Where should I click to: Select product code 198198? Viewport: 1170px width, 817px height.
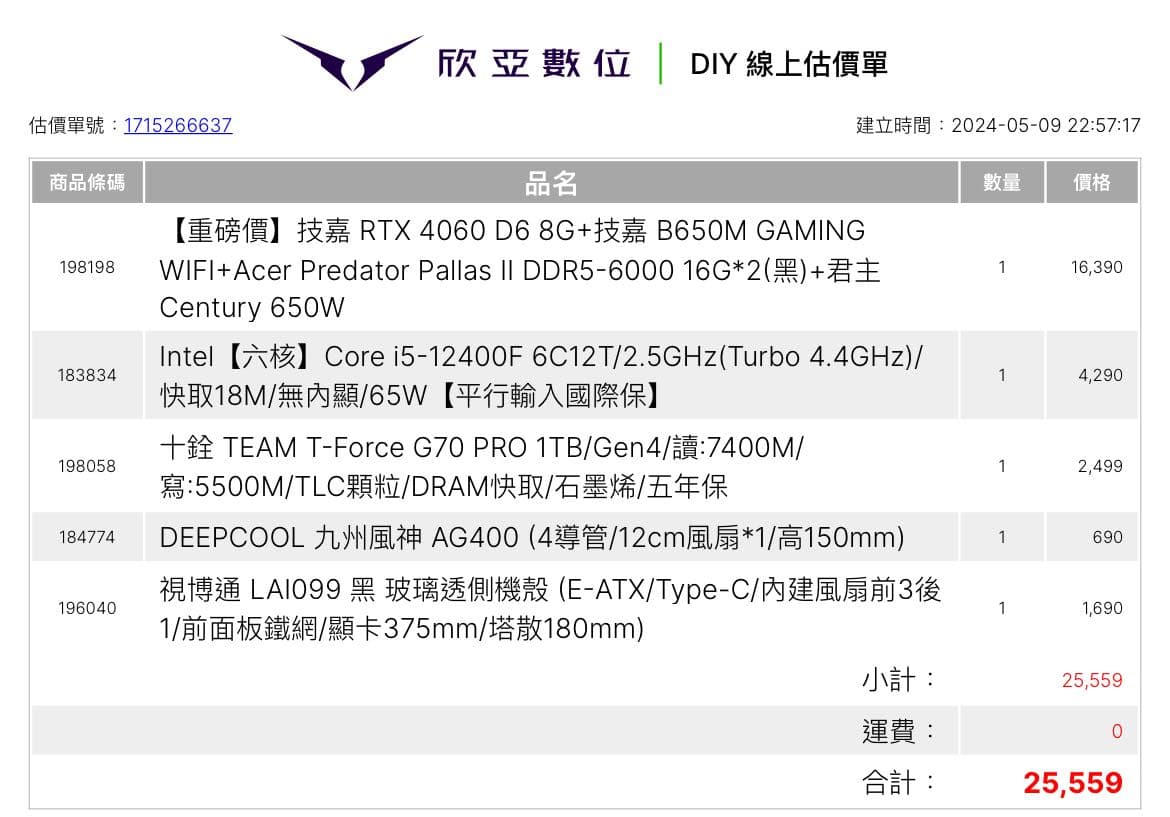pos(87,267)
